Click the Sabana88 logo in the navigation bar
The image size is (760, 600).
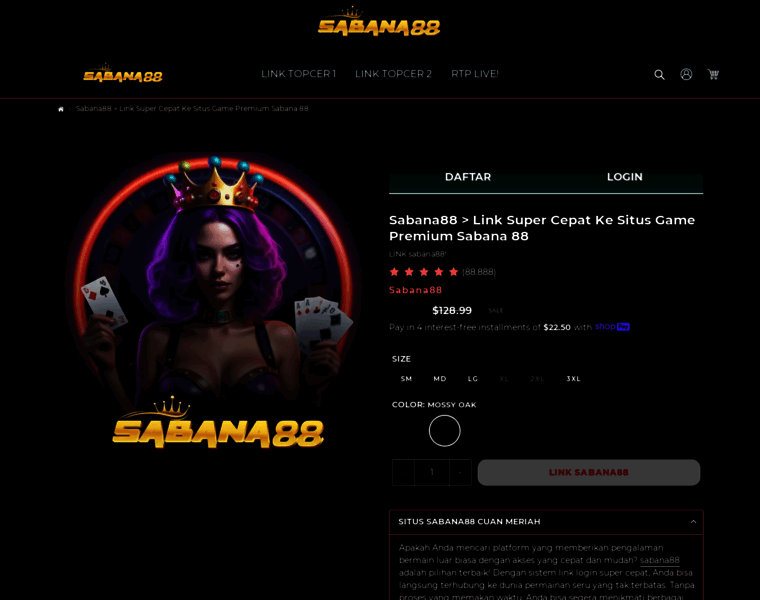123,73
